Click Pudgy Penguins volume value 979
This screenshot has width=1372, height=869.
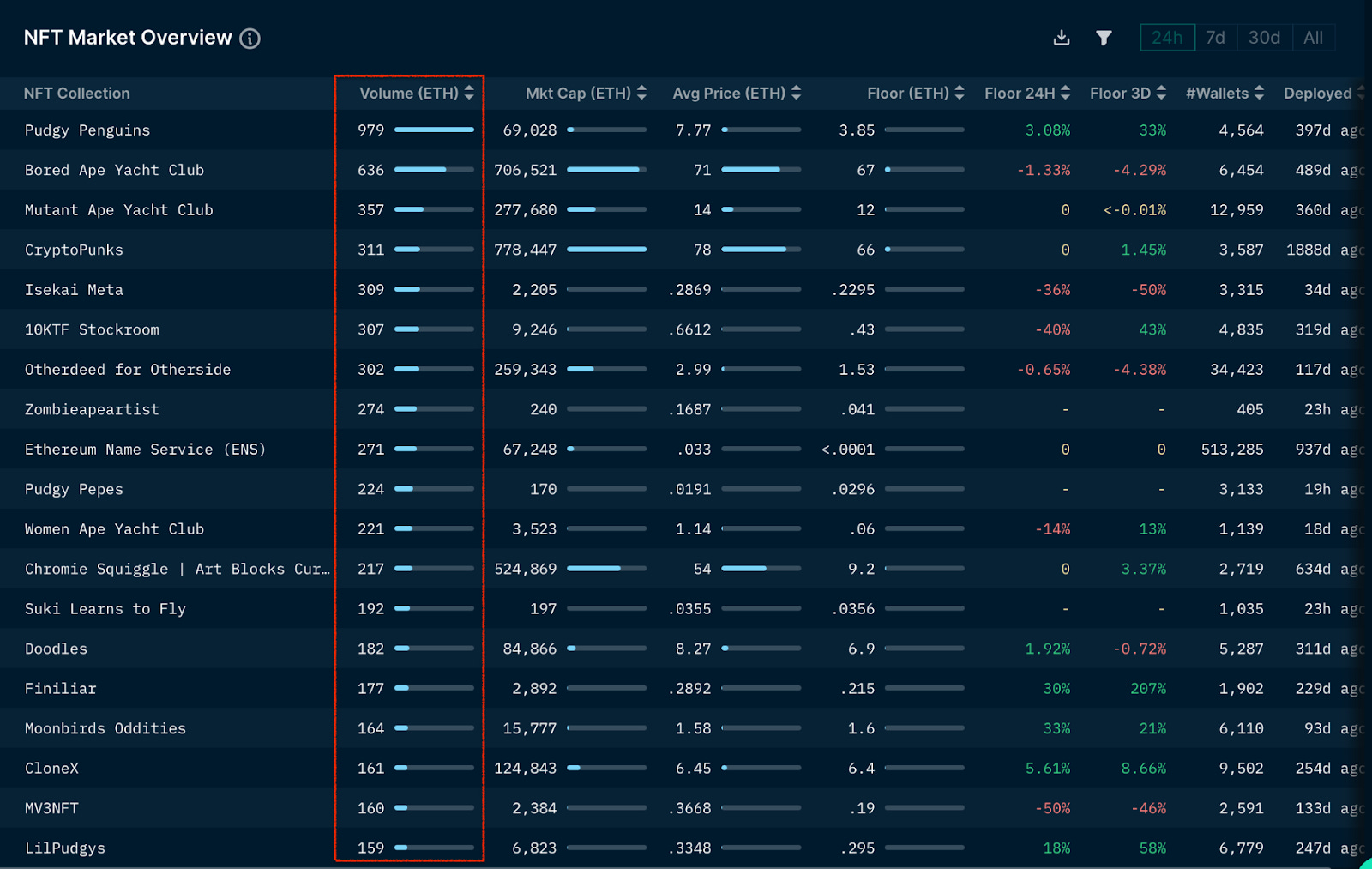[x=370, y=130]
